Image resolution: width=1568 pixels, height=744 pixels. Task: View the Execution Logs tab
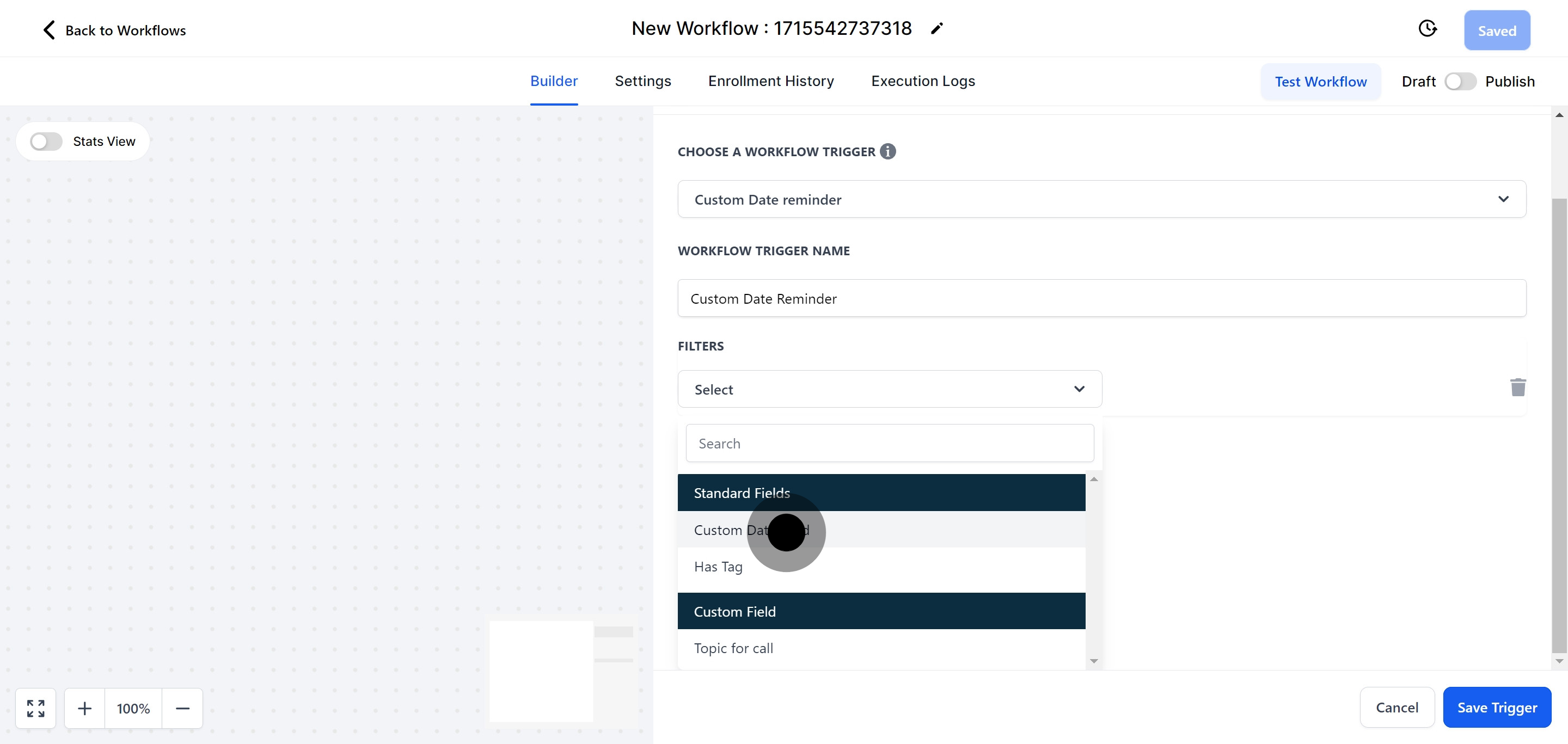coord(923,81)
